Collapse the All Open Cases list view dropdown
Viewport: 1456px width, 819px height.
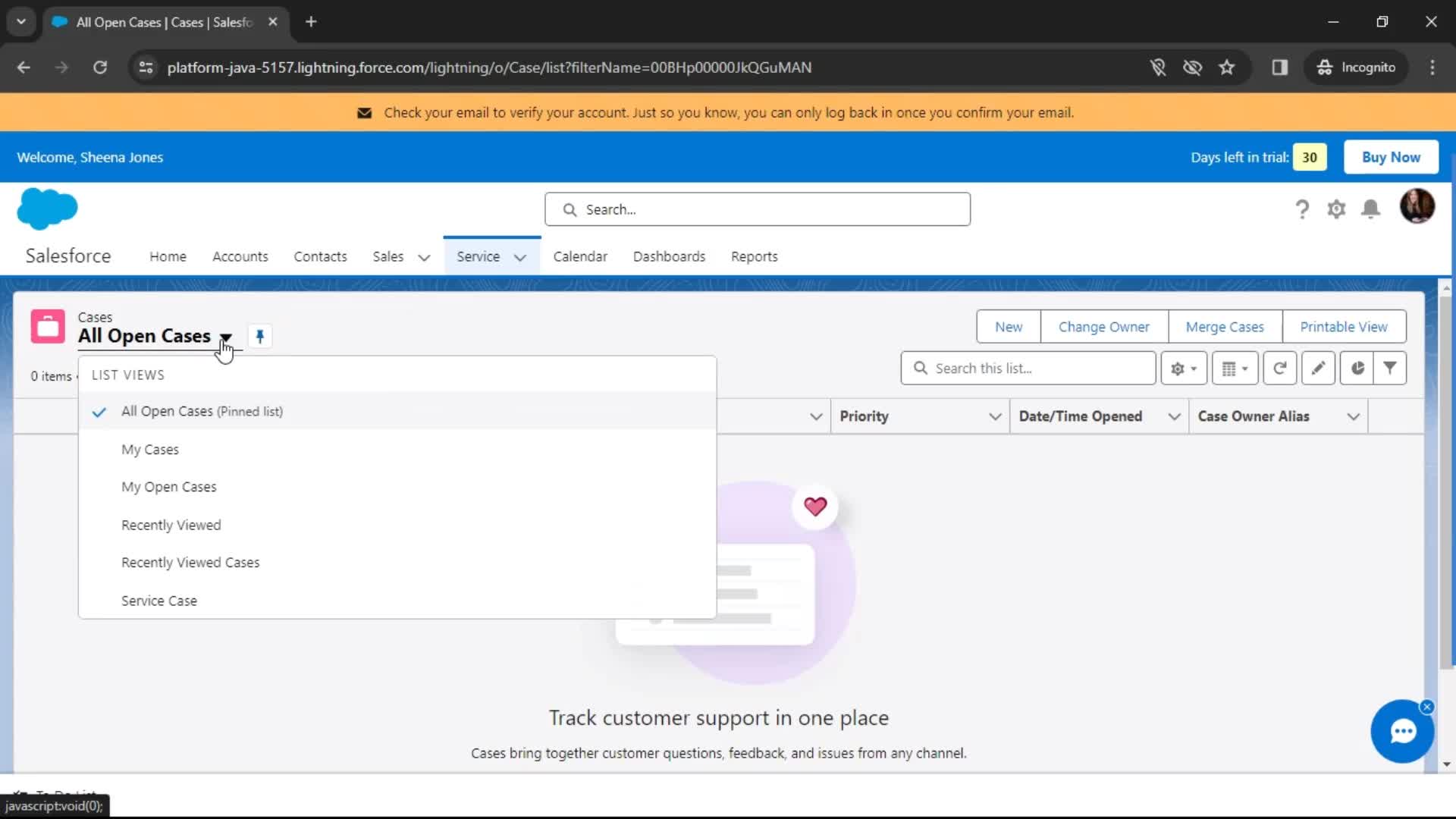coord(225,337)
